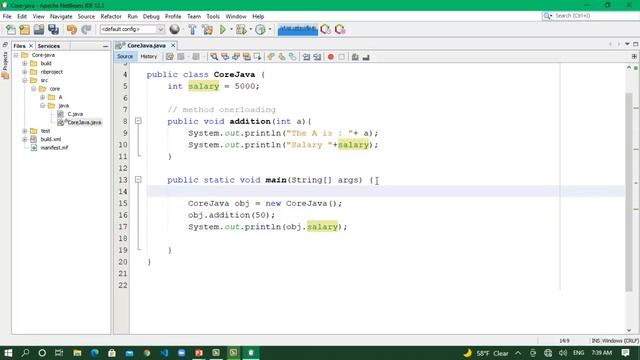Screen dimensions: 640x360
Task: Click the Clean and Build Project icon
Action: pos(207,29)
